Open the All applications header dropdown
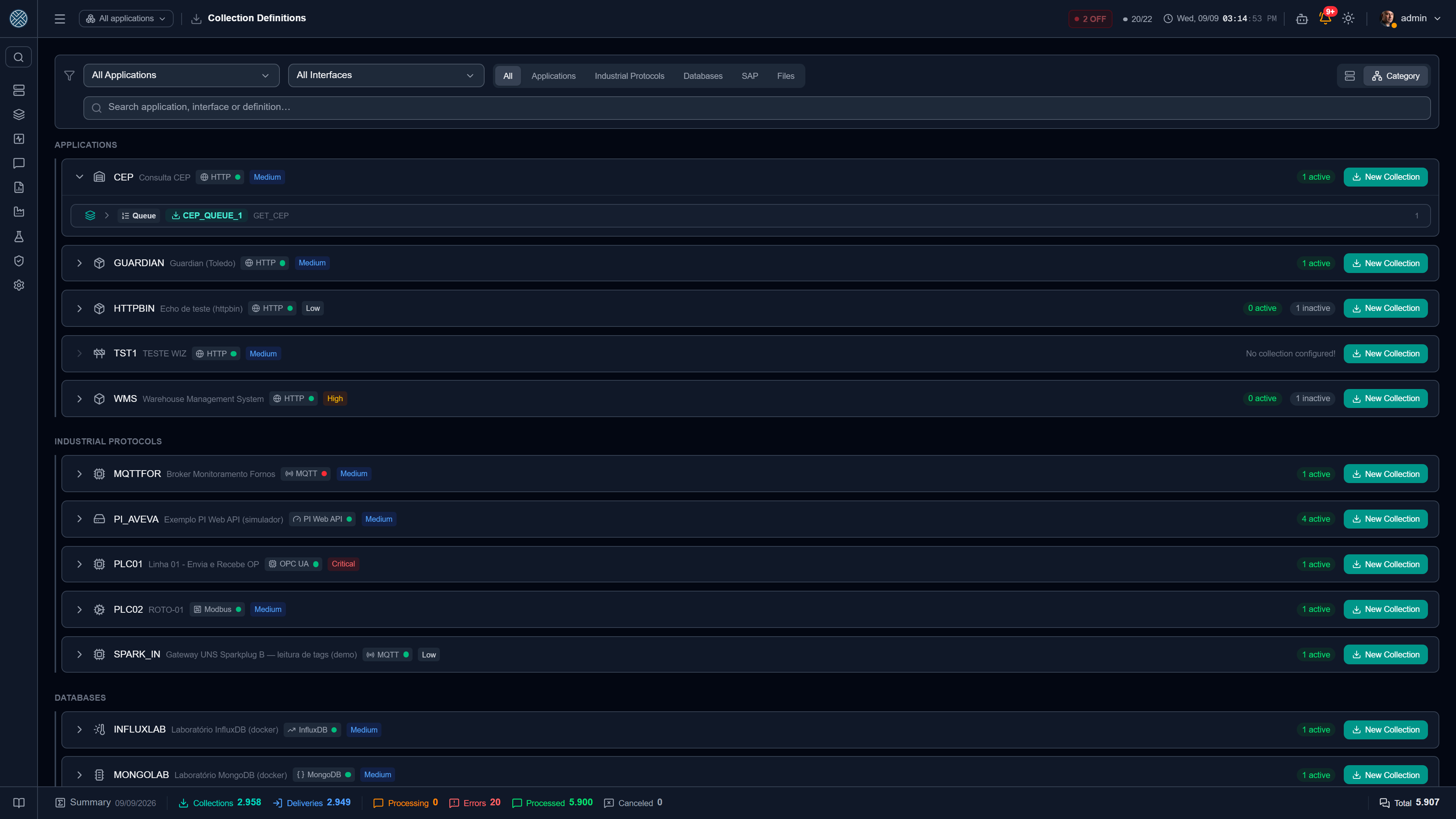Viewport: 1456px width, 819px height. [126, 19]
